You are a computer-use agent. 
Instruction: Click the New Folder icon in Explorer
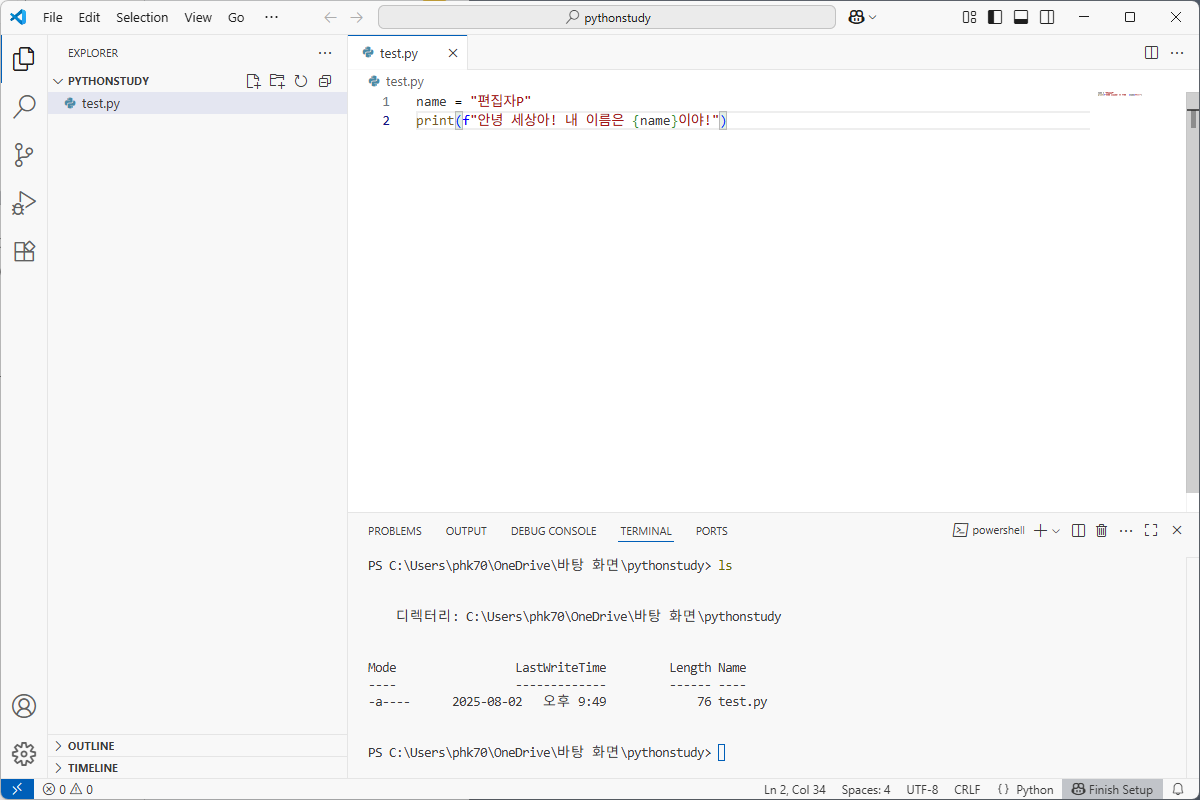[x=277, y=81]
